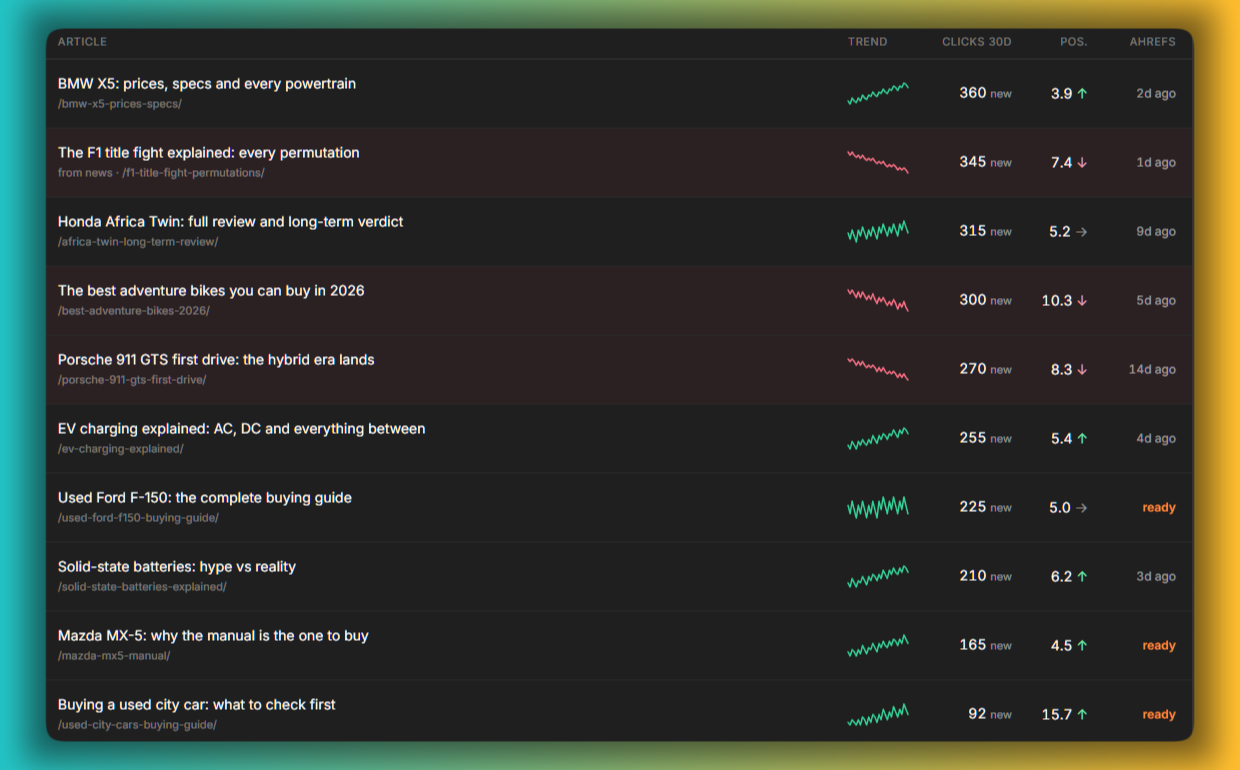This screenshot has height=770, width=1240.
Task: Sort by the CLICKS 30D column header
Action: (x=977, y=42)
